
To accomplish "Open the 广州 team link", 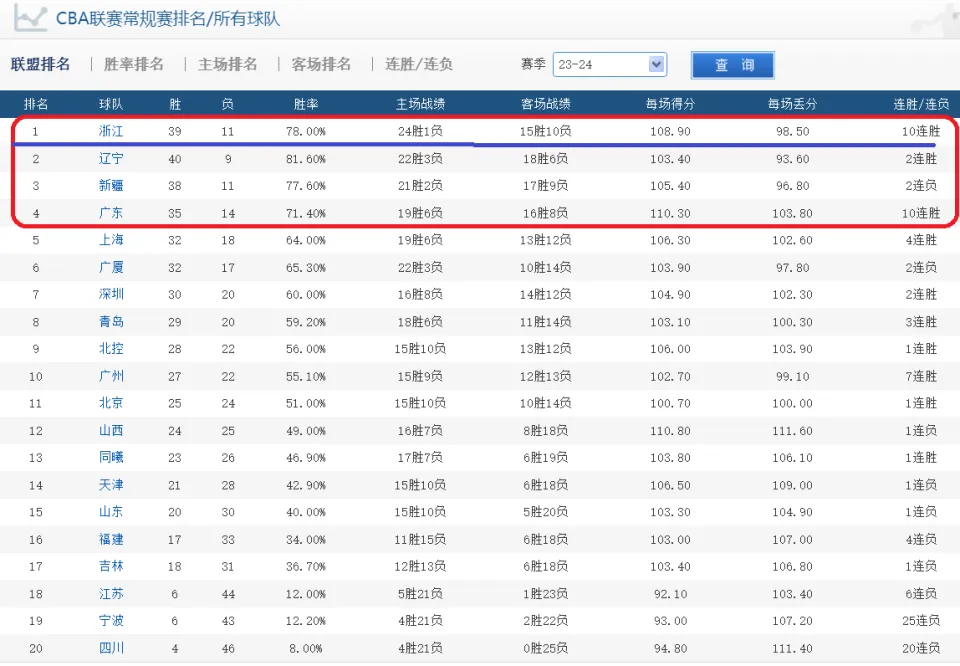I will point(111,376).
